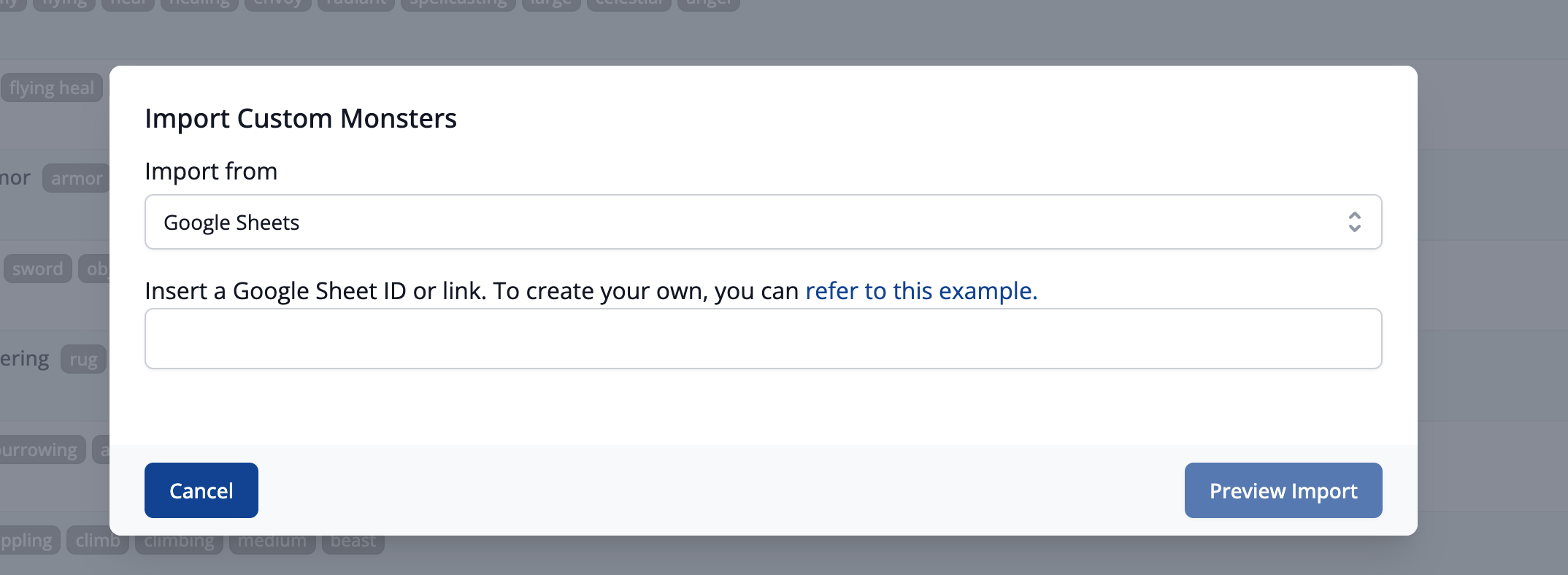Open the 'refer to this example' link

pos(921,290)
